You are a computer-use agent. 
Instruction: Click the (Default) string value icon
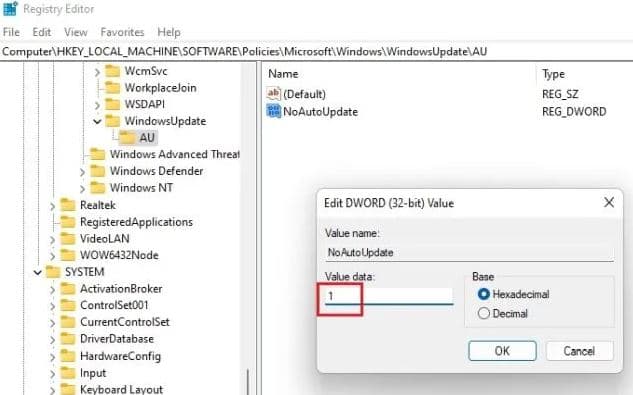273,94
